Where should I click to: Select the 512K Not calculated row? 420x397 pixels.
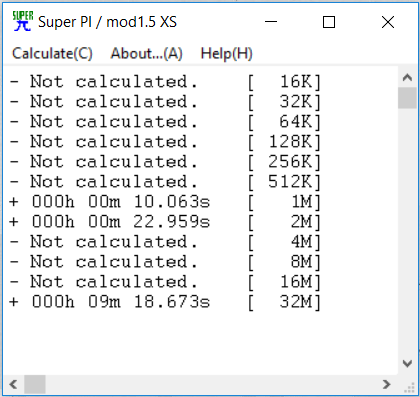pos(165,182)
